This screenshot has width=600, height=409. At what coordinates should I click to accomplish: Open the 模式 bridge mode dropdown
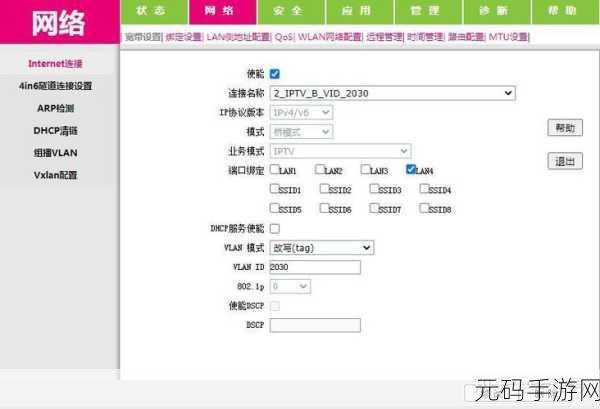click(x=301, y=132)
